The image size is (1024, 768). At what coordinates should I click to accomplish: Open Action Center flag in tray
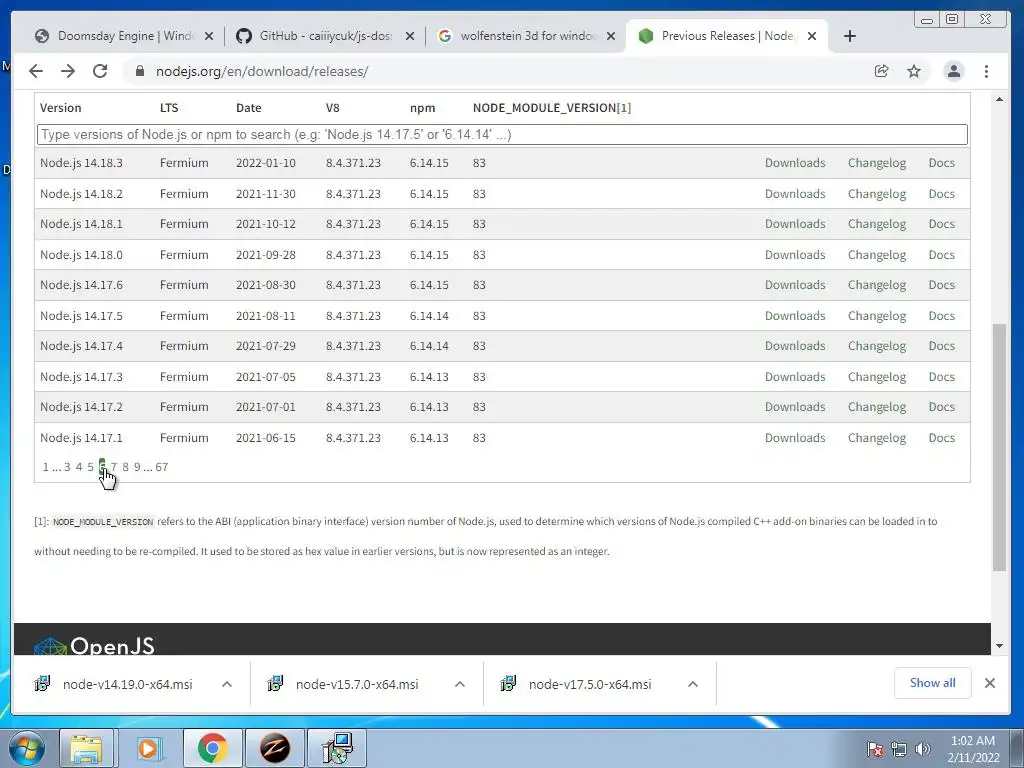(875, 749)
